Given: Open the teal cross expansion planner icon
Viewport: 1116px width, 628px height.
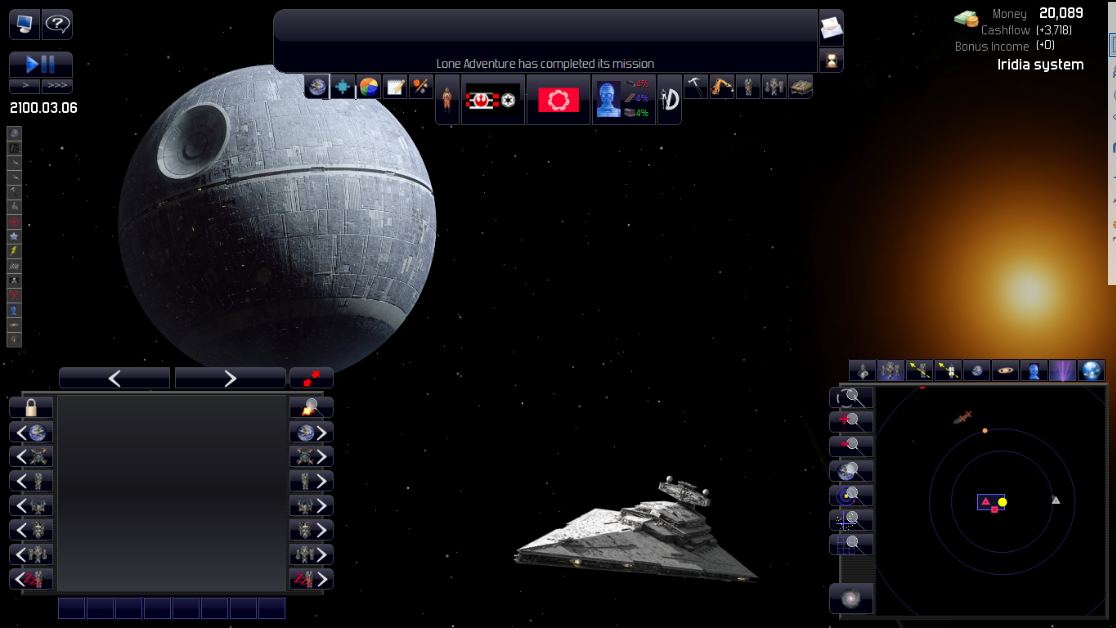Looking at the screenshot, I should [342, 87].
